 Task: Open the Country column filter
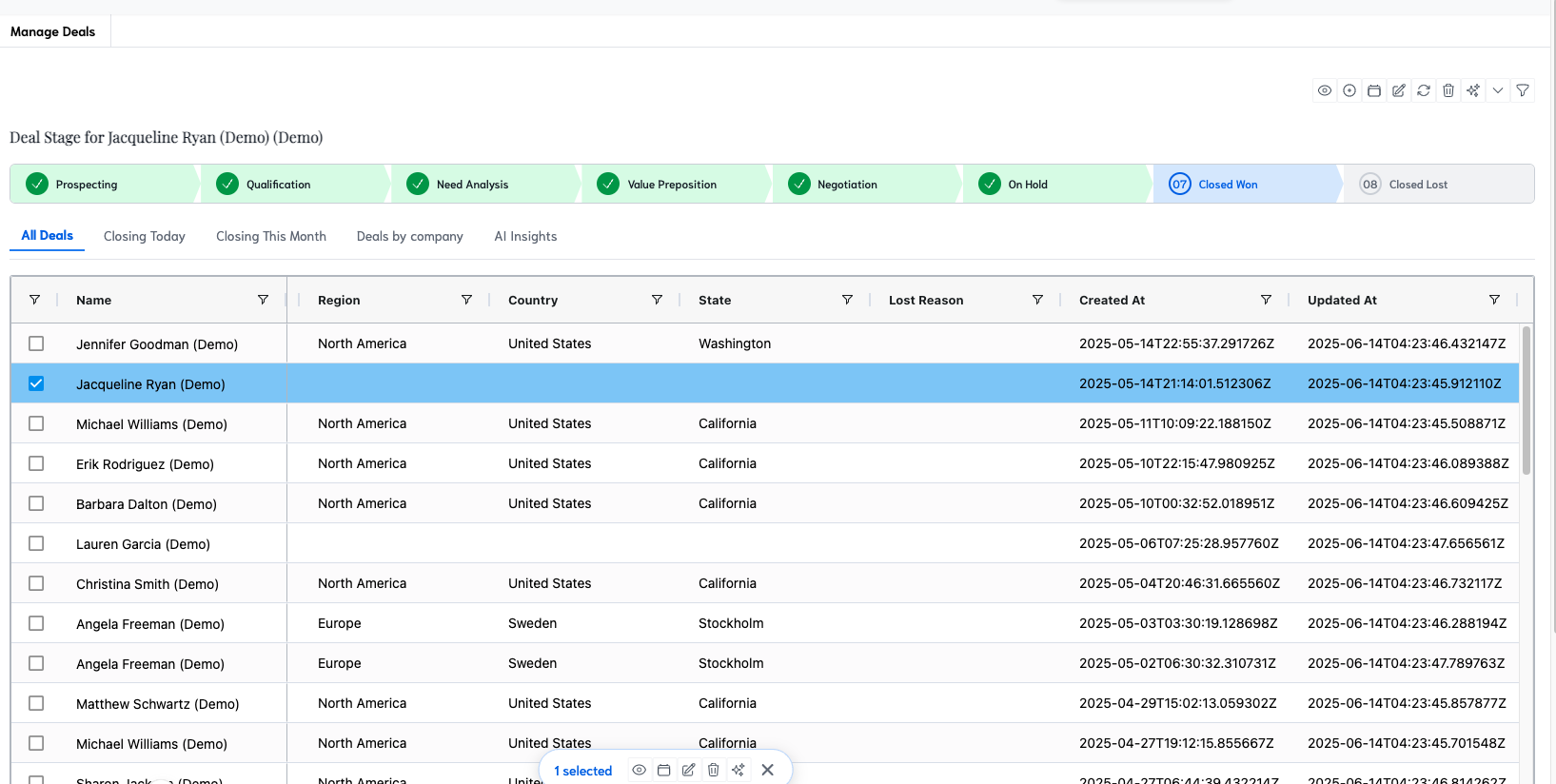tap(657, 300)
